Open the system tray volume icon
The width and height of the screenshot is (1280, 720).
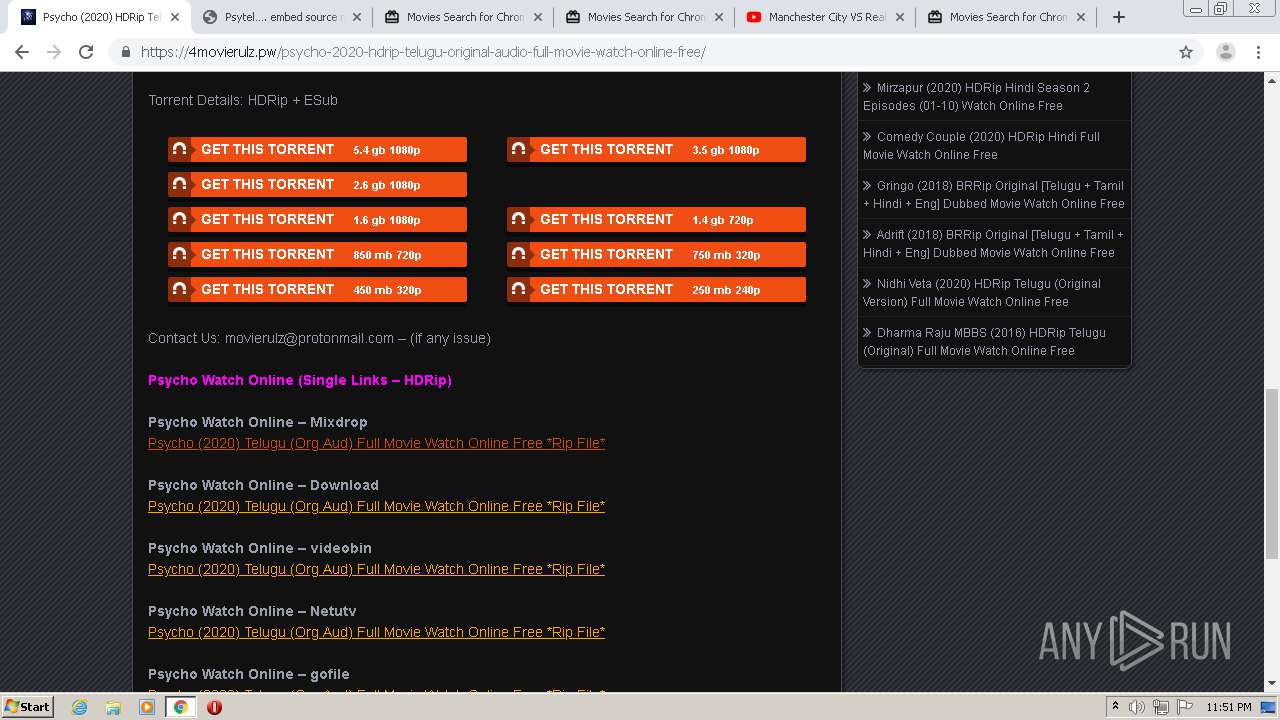point(1137,707)
